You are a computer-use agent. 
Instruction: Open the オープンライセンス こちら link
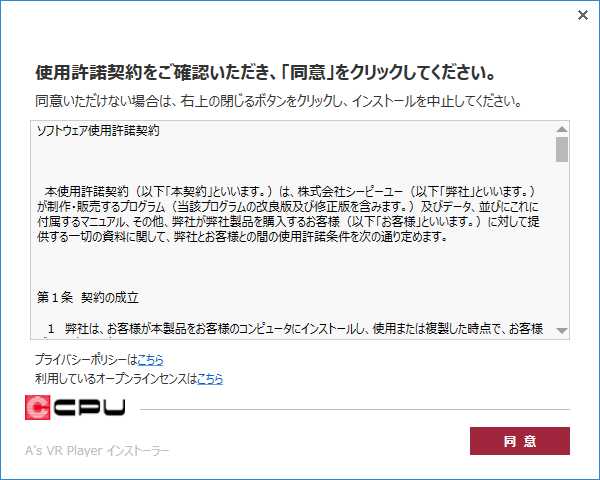coord(210,379)
